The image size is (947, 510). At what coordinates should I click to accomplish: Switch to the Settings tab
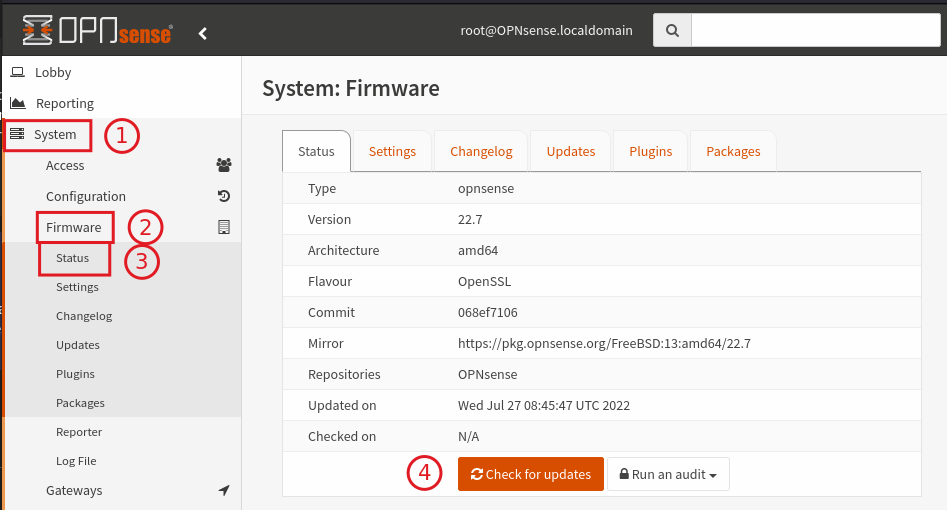click(393, 151)
